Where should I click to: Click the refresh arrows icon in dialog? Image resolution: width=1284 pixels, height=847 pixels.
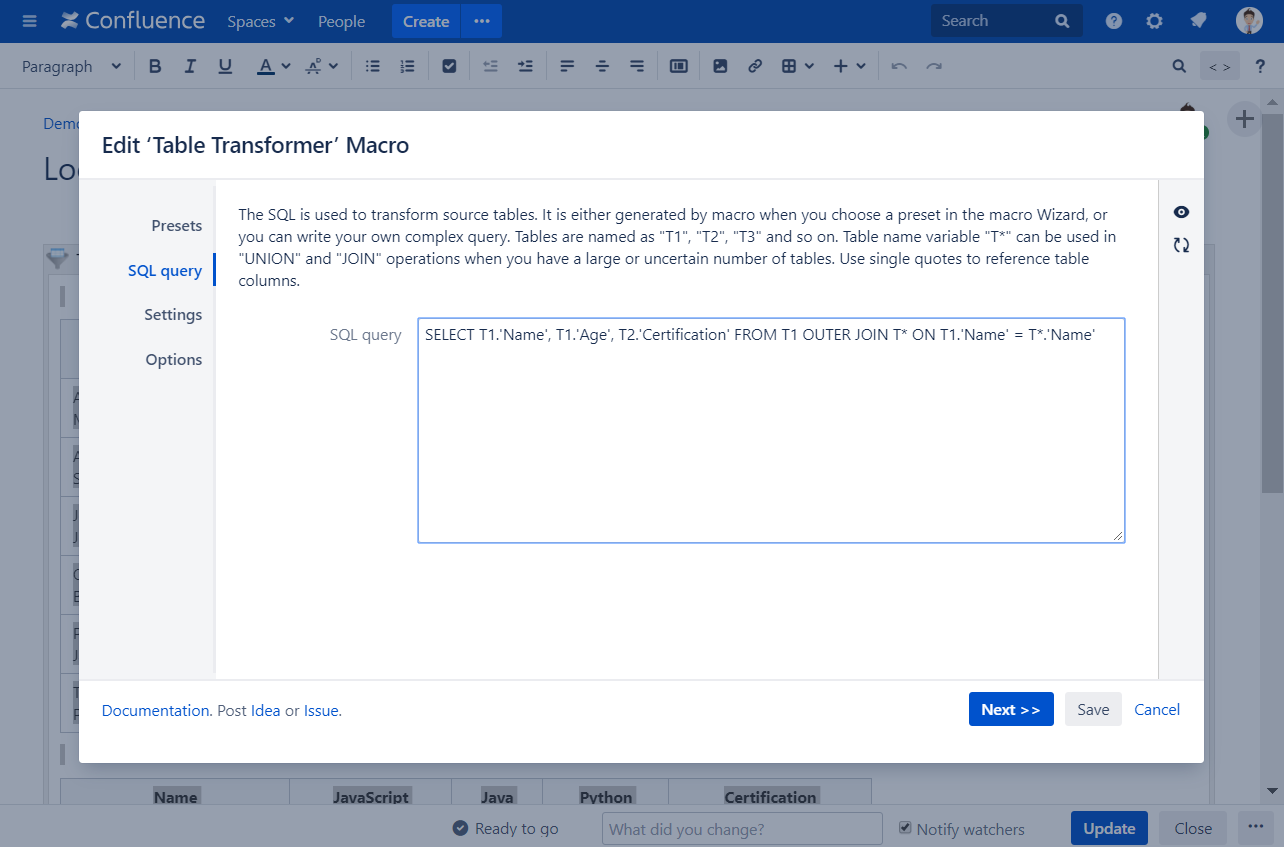(1181, 245)
